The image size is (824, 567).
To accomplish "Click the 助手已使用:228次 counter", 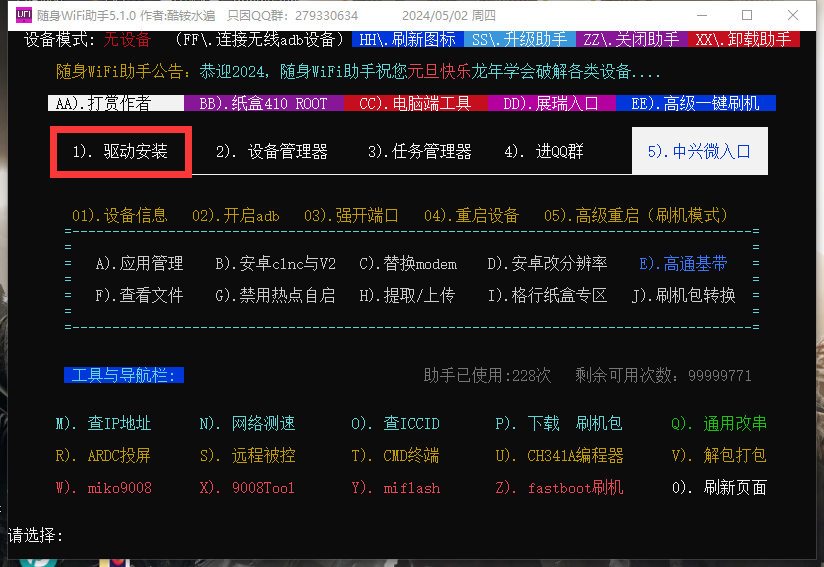I will click(487, 375).
